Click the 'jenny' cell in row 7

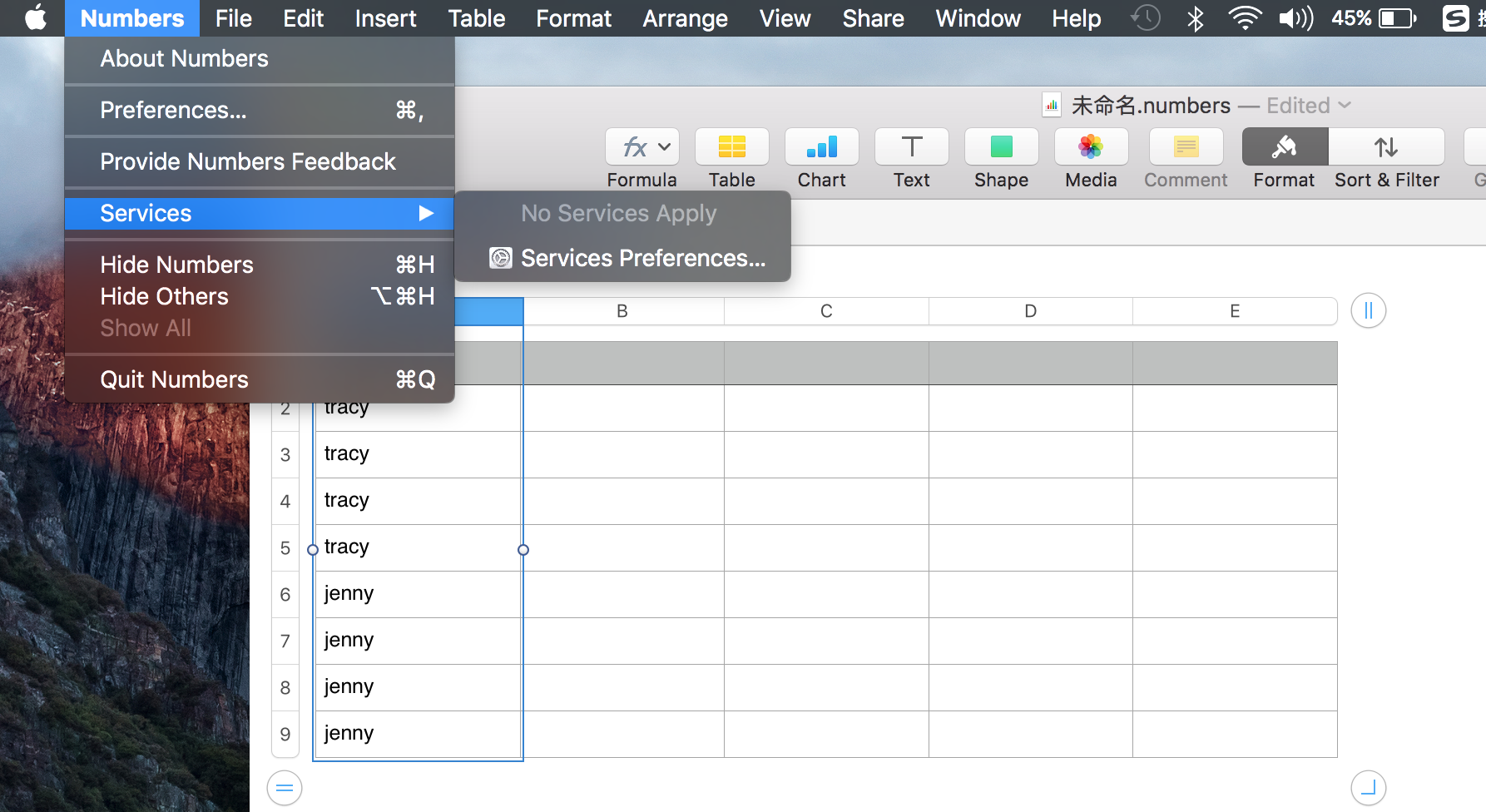(x=419, y=641)
